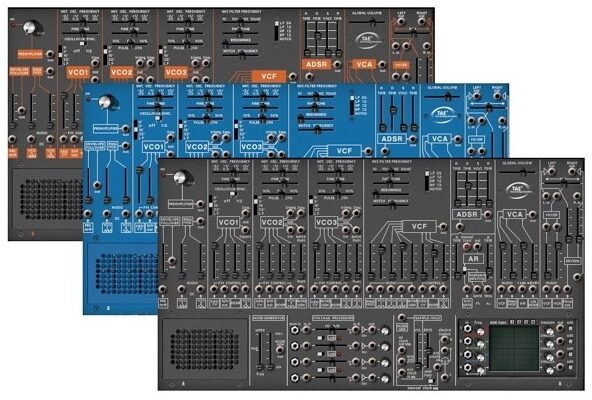Screen dimensions: 592x400
Task: Click top electronic switch jack
Action: point(446,339)
